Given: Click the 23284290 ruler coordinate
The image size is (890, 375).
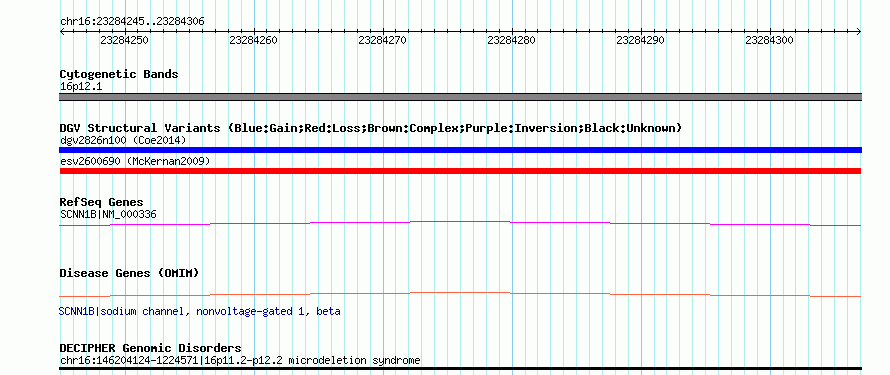Looking at the screenshot, I should 640,40.
